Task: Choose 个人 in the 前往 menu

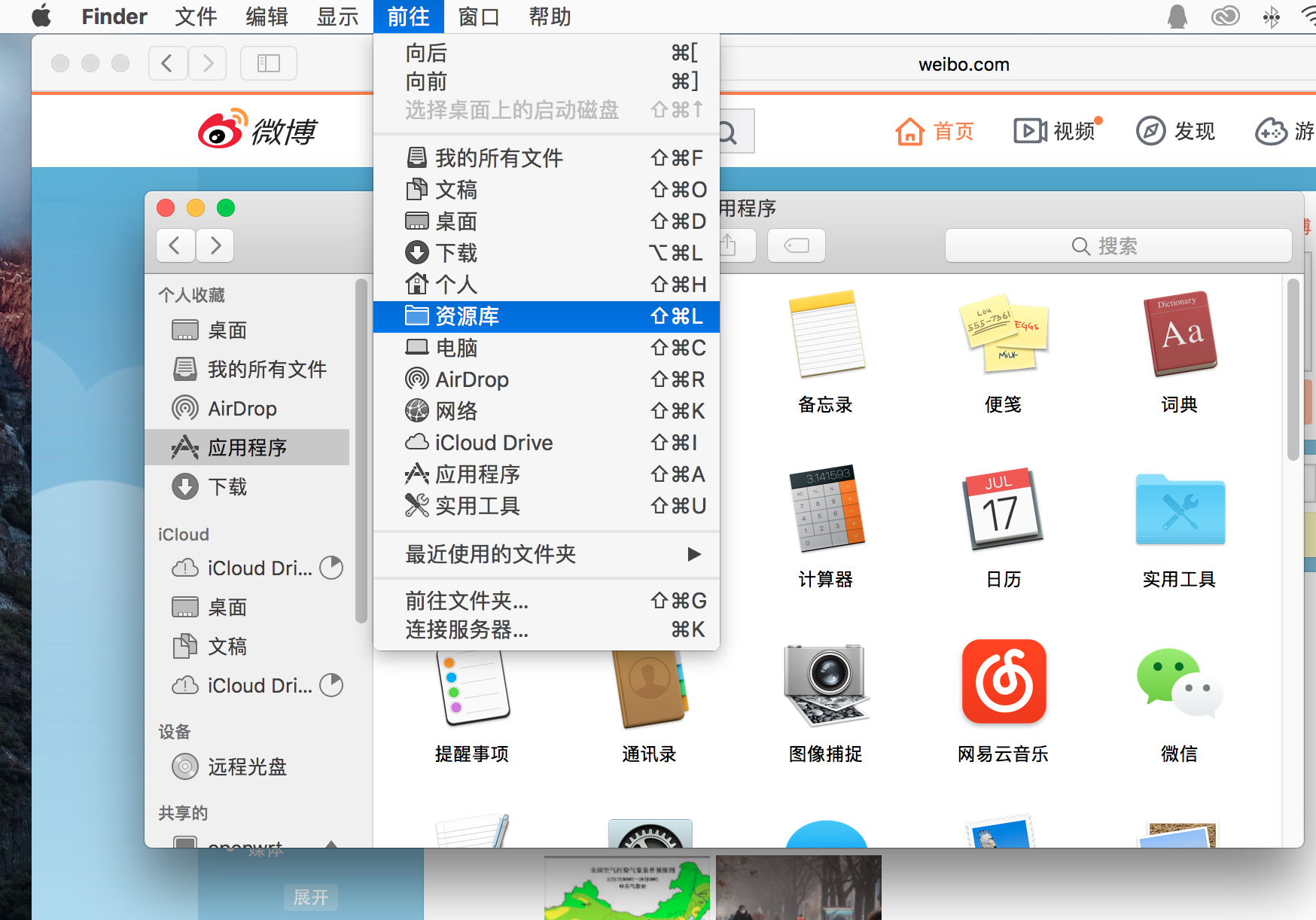Action: 547,285
